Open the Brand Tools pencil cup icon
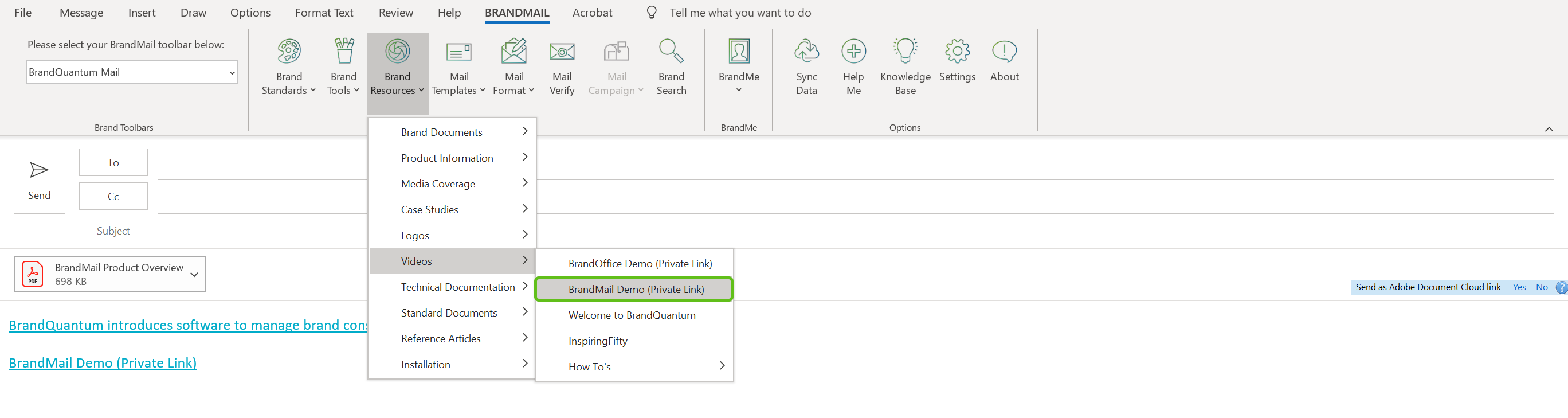Image resolution: width=1568 pixels, height=418 pixels. point(344,51)
